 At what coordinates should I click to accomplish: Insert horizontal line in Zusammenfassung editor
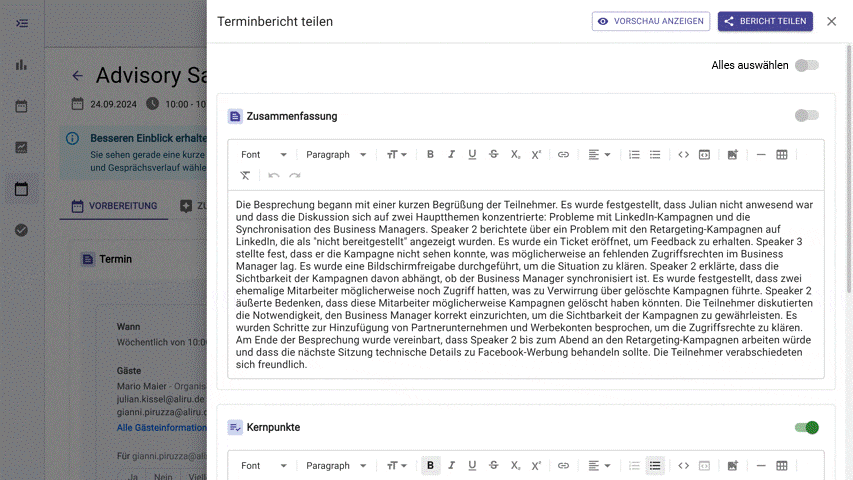(761, 155)
